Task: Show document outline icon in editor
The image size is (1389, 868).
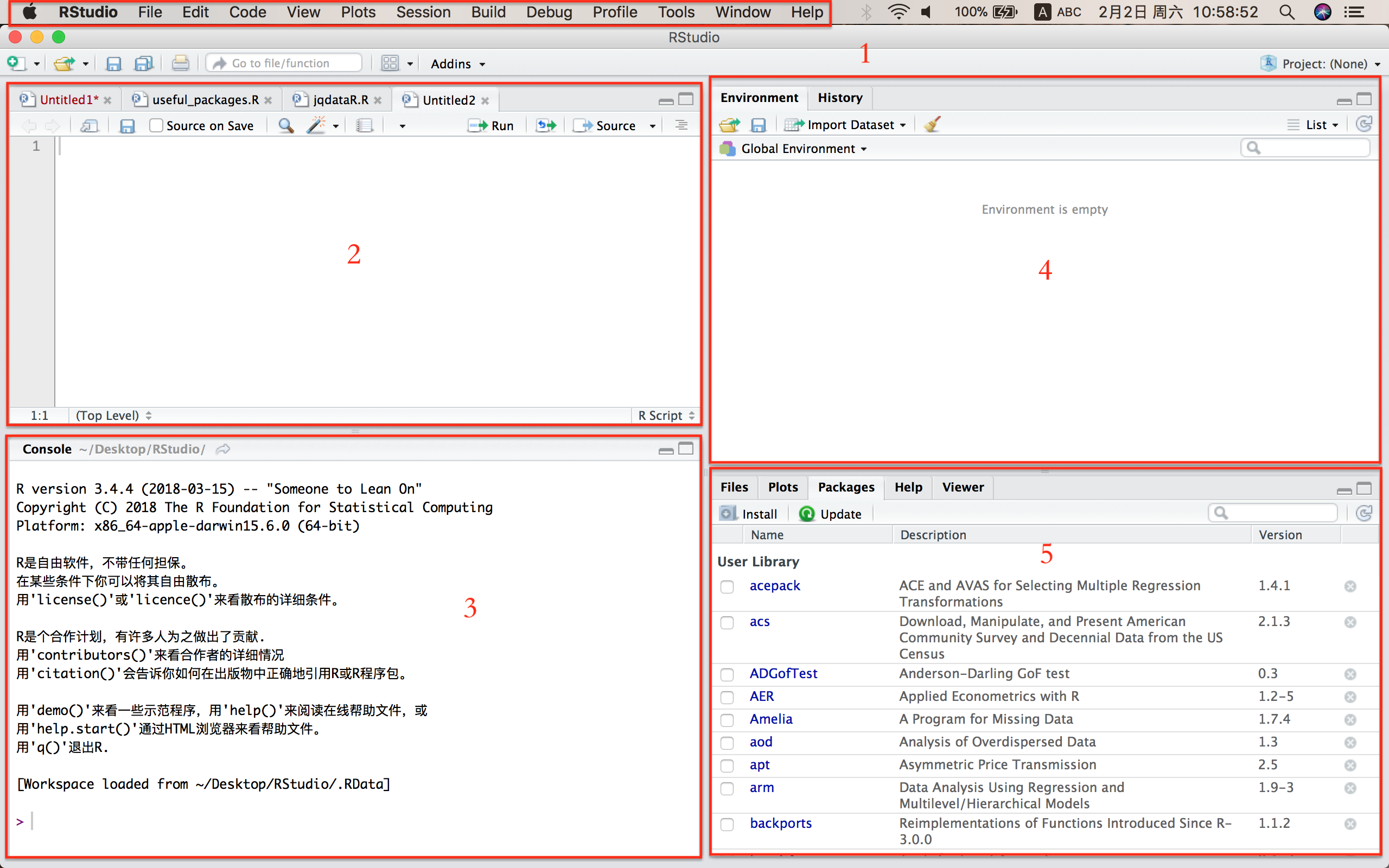Action: [x=681, y=125]
